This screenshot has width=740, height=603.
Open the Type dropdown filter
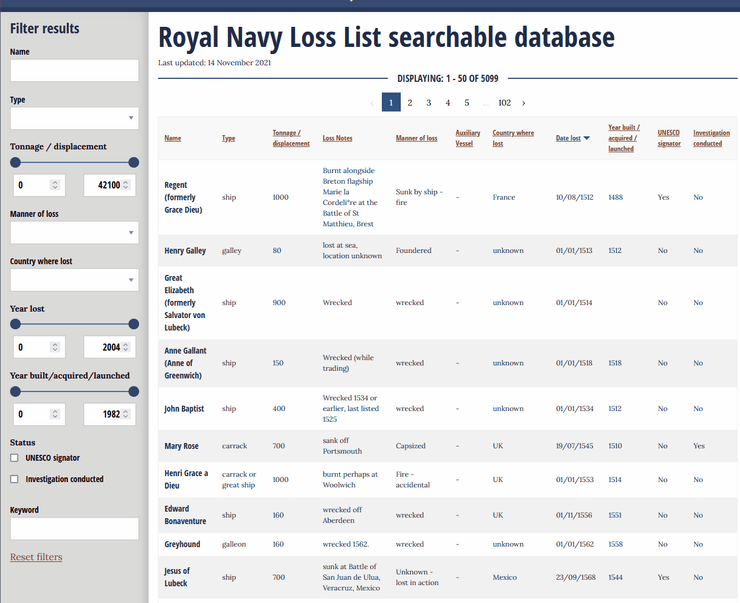(x=74, y=119)
